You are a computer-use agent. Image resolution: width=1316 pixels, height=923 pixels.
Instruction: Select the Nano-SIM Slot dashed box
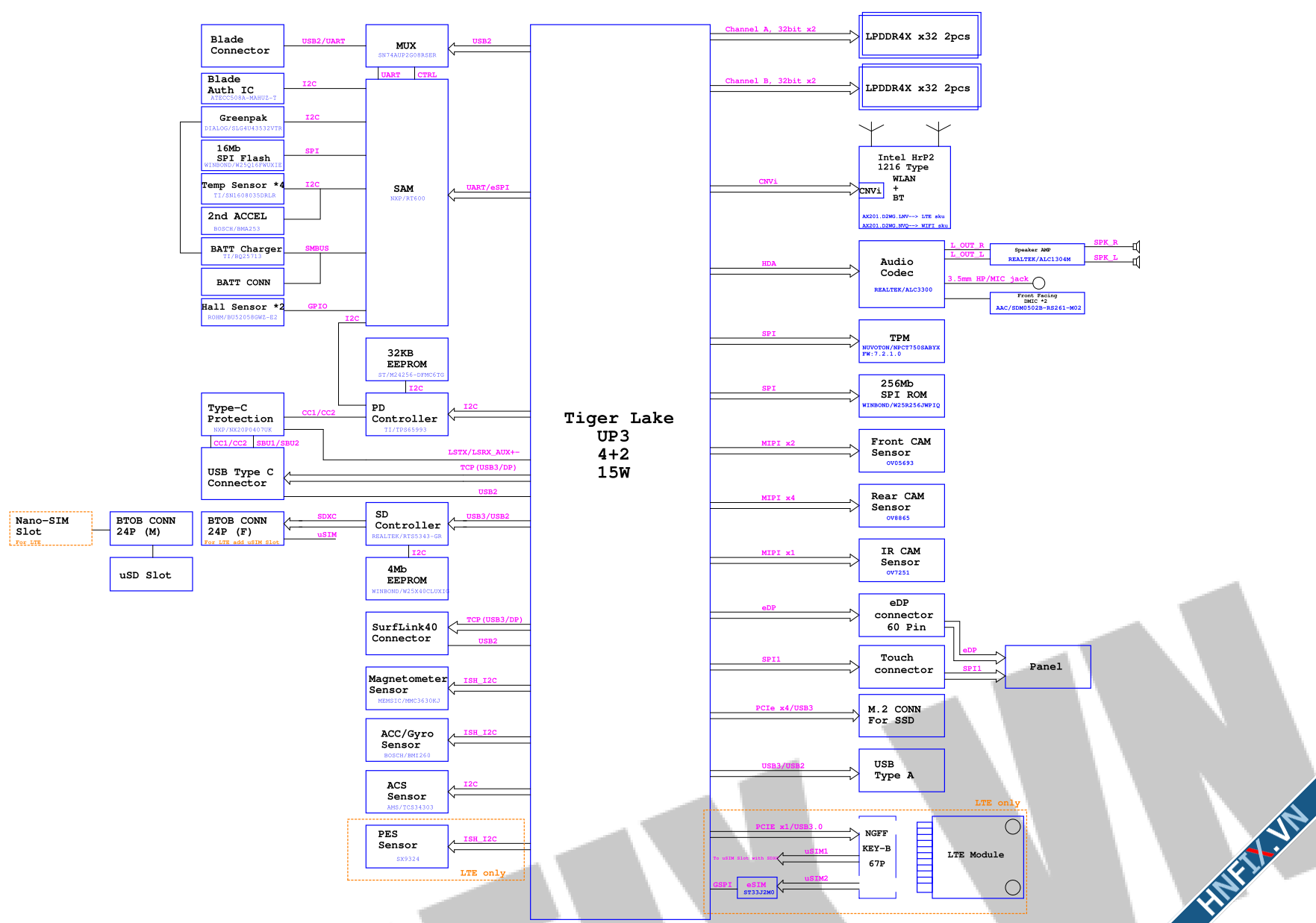coord(50,528)
